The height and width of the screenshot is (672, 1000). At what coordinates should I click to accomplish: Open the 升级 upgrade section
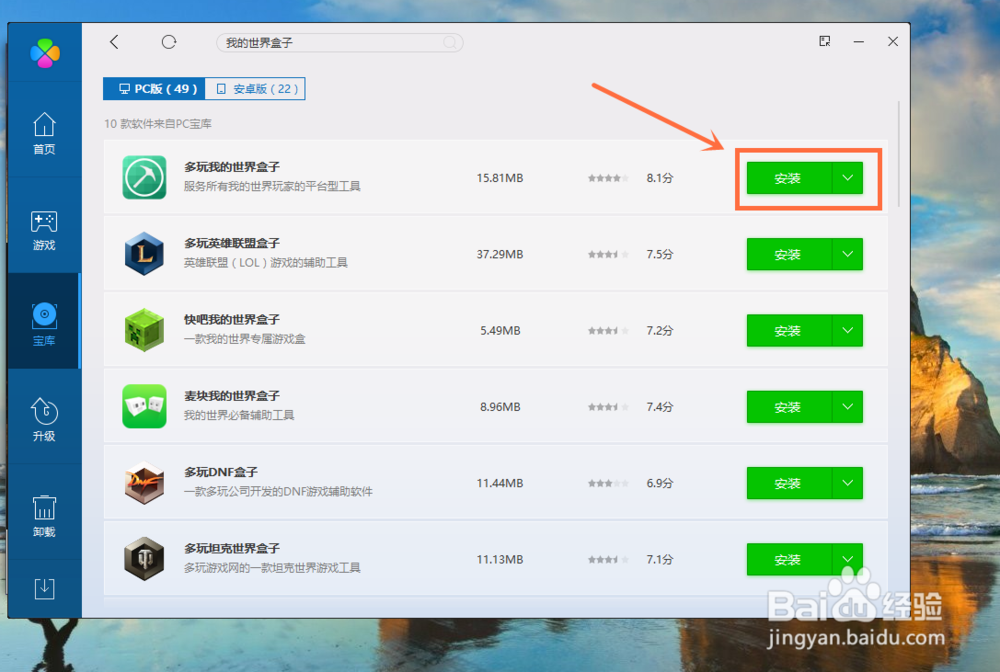tap(44, 420)
